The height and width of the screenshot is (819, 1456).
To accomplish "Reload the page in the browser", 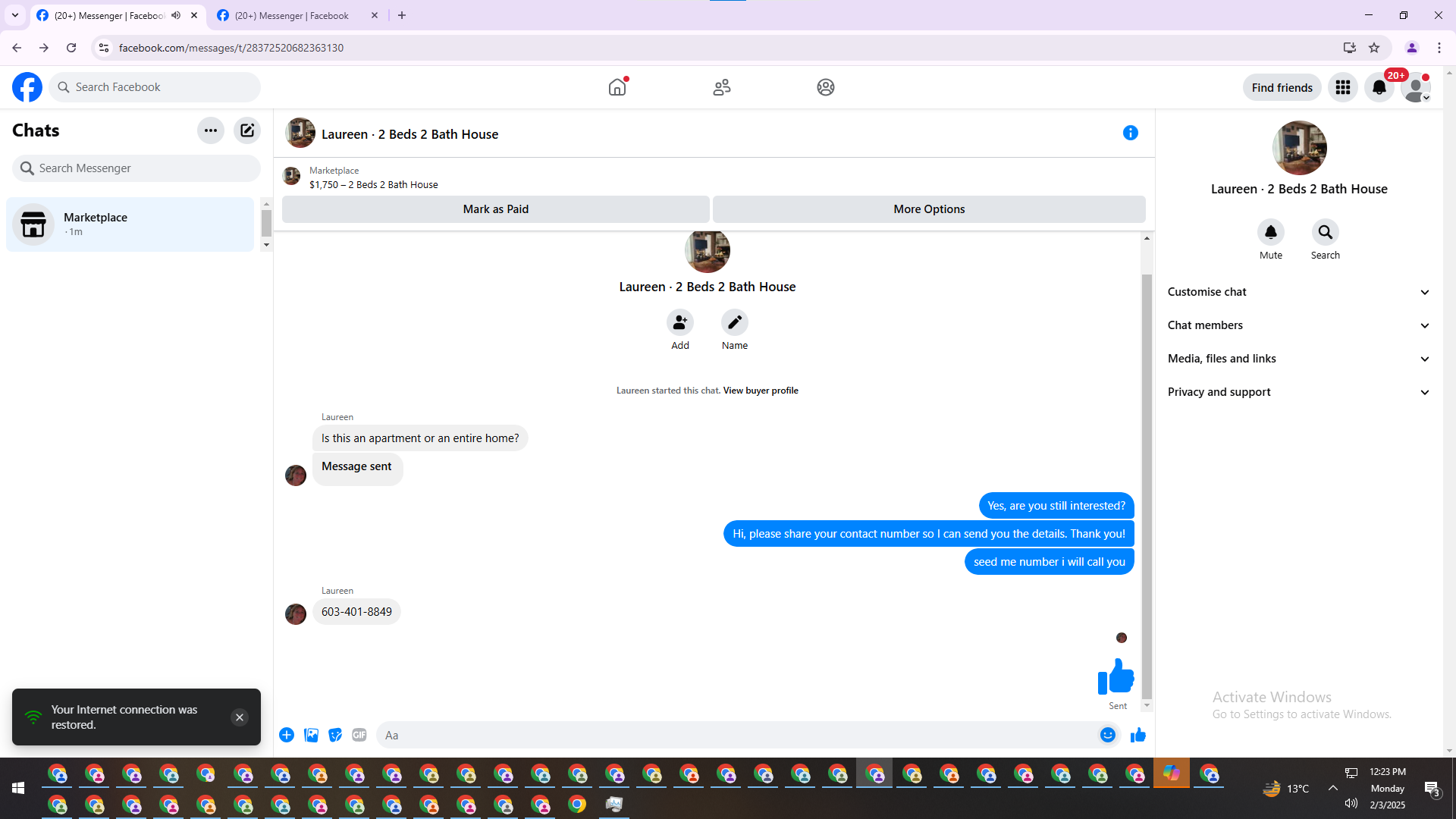I will (x=71, y=48).
